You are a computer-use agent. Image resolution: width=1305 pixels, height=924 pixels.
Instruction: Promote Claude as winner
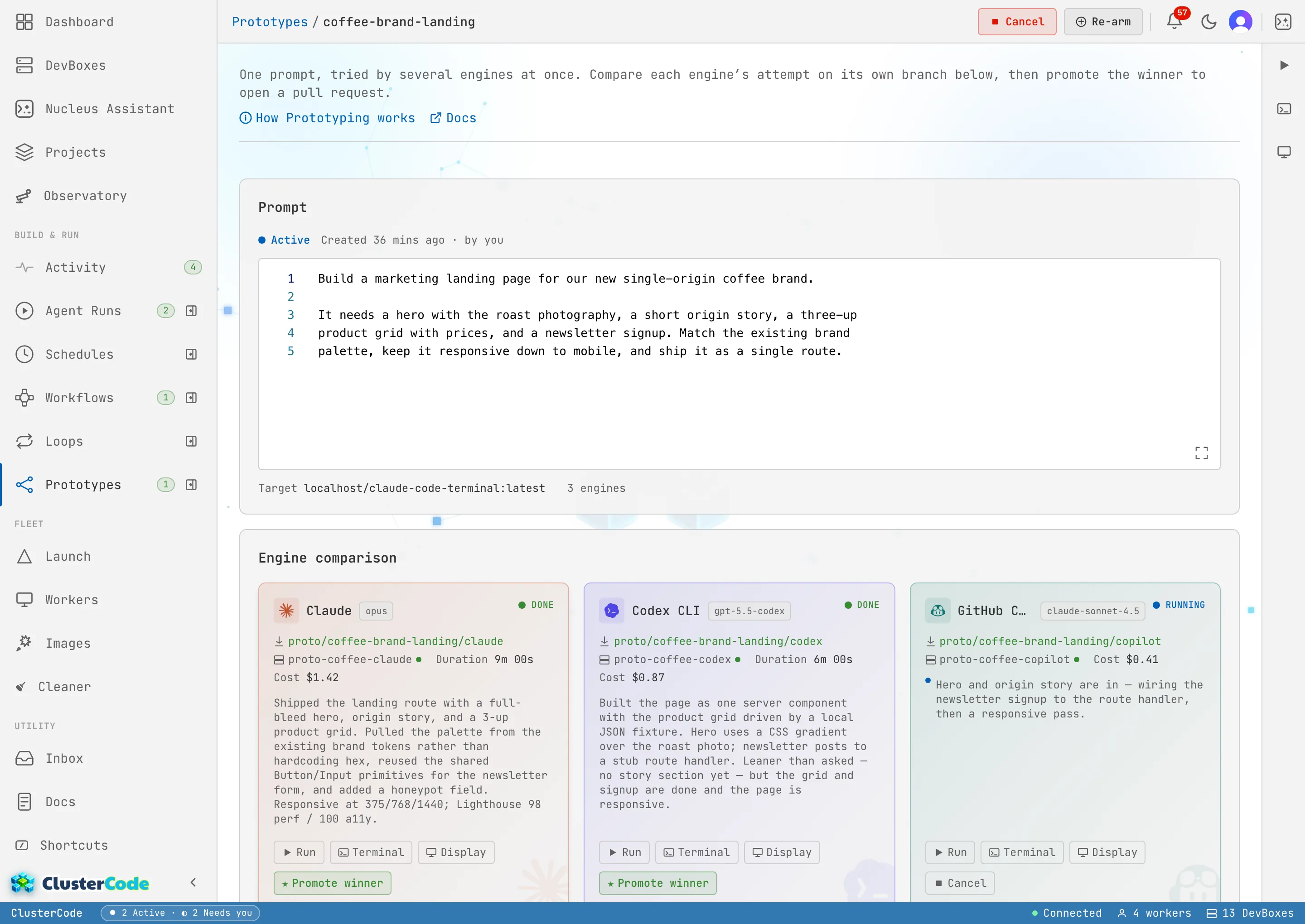point(333,883)
